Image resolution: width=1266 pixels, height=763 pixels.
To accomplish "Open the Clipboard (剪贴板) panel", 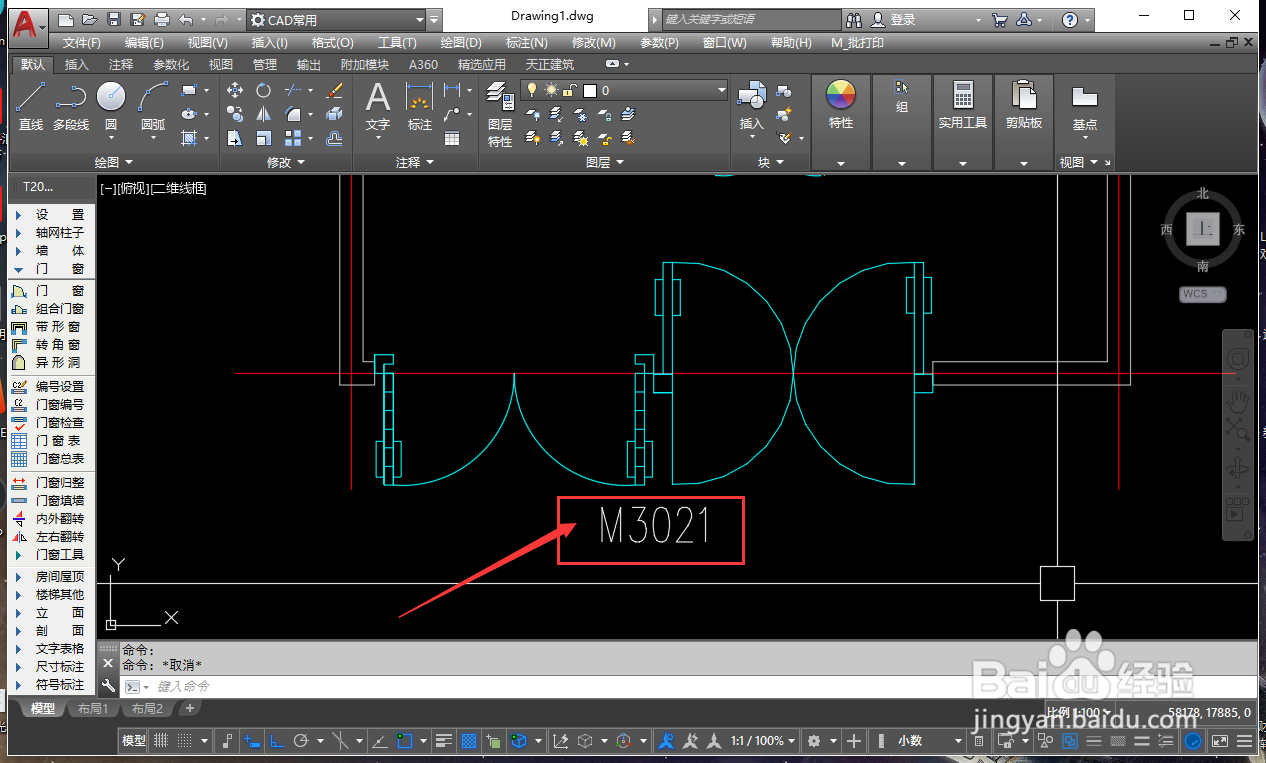I will coord(1024,105).
